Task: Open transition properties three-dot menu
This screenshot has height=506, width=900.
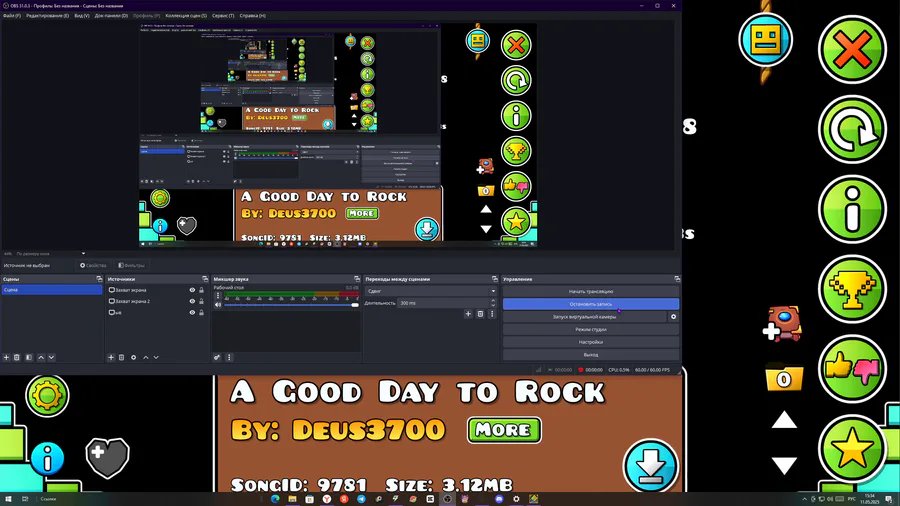Action: (x=491, y=314)
